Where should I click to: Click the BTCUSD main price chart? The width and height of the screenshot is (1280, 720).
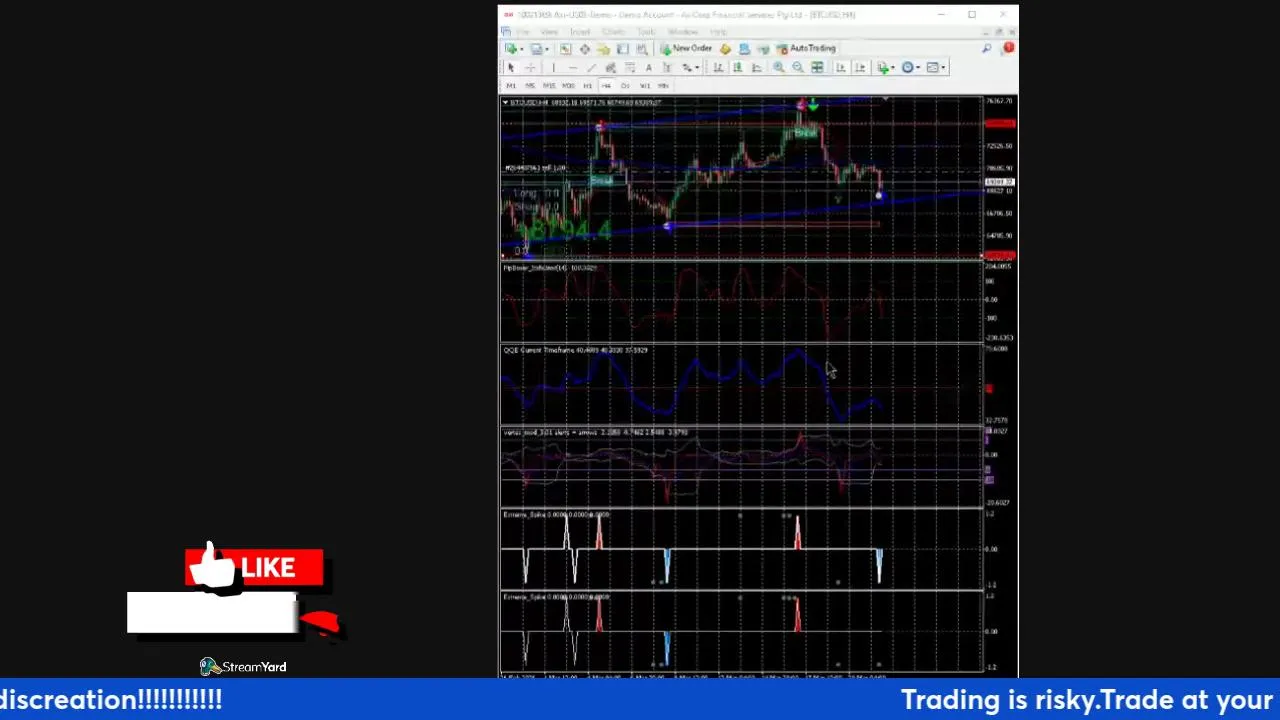(741, 178)
